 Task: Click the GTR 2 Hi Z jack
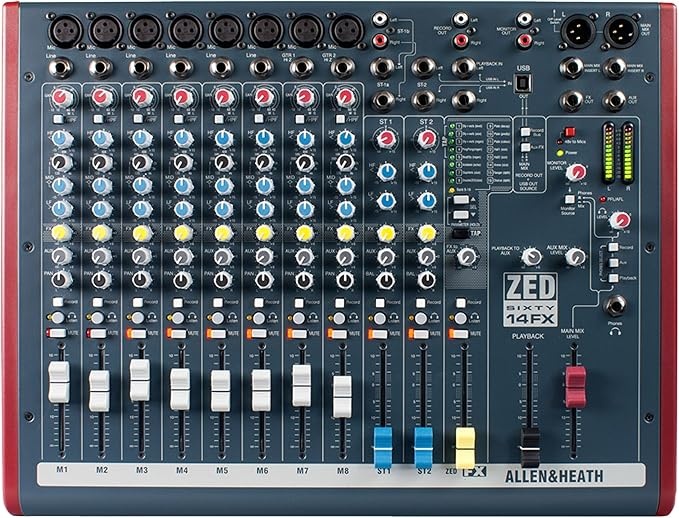click(342, 68)
